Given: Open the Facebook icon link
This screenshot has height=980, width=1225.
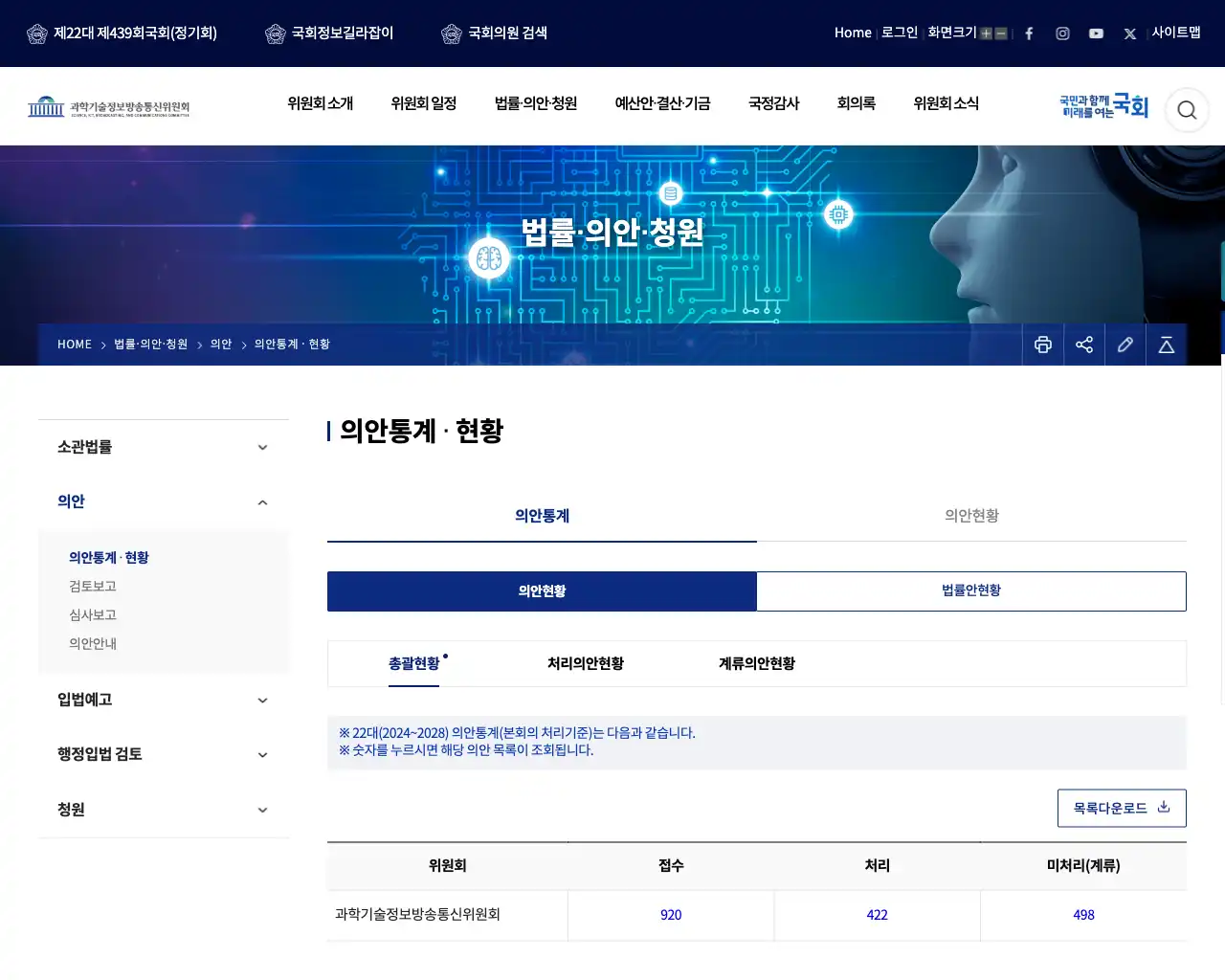Looking at the screenshot, I should pos(1029,33).
